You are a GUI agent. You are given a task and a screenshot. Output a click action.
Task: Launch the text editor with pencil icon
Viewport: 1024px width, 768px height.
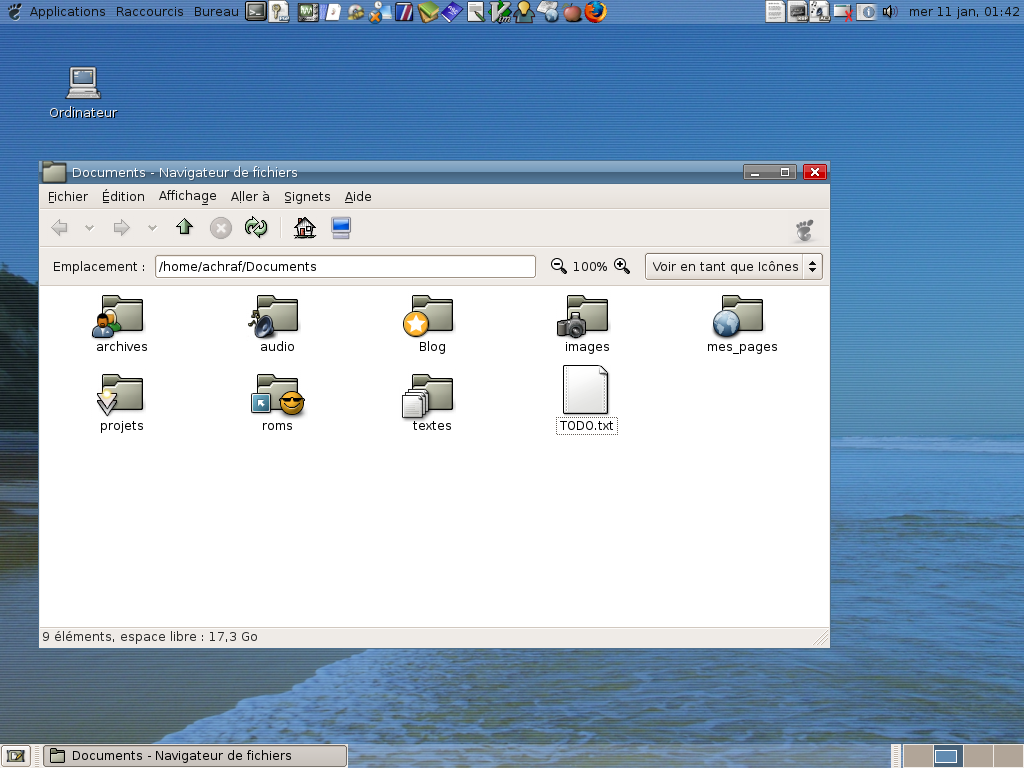pos(476,12)
